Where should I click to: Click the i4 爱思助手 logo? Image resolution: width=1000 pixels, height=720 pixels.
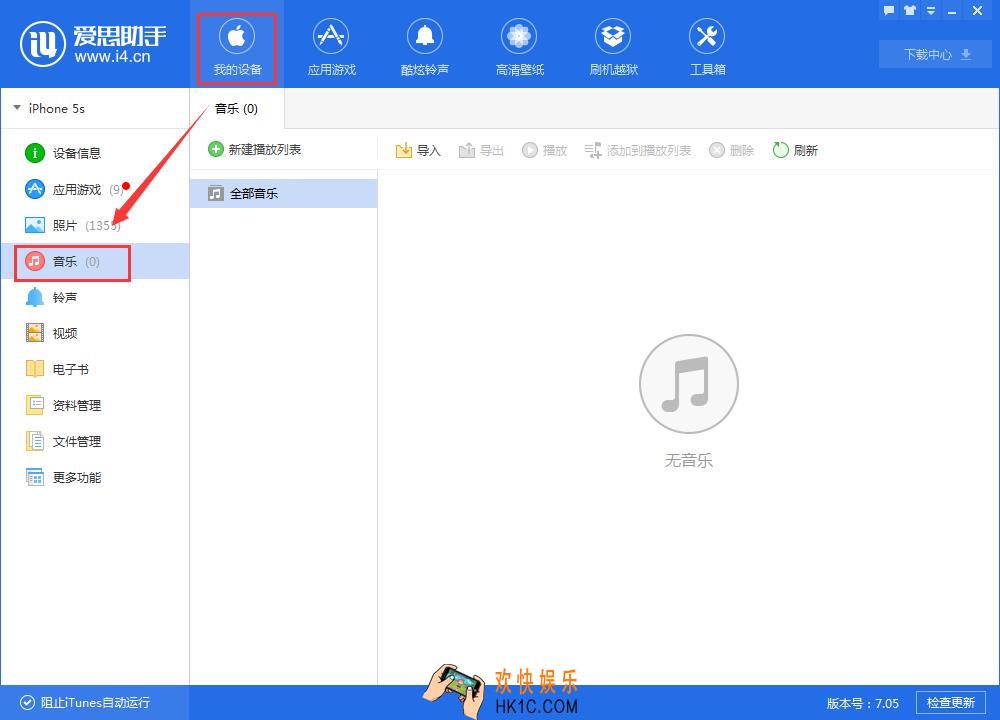[x=93, y=44]
